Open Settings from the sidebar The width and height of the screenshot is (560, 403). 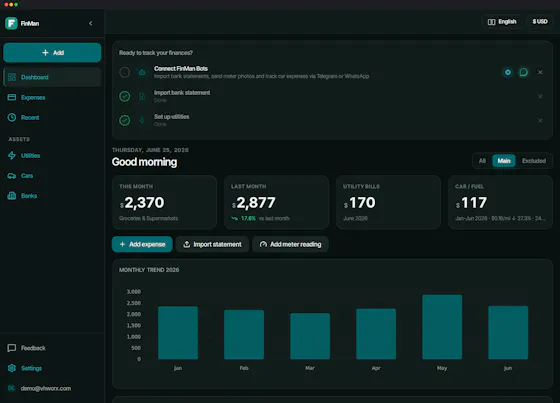coord(52,368)
